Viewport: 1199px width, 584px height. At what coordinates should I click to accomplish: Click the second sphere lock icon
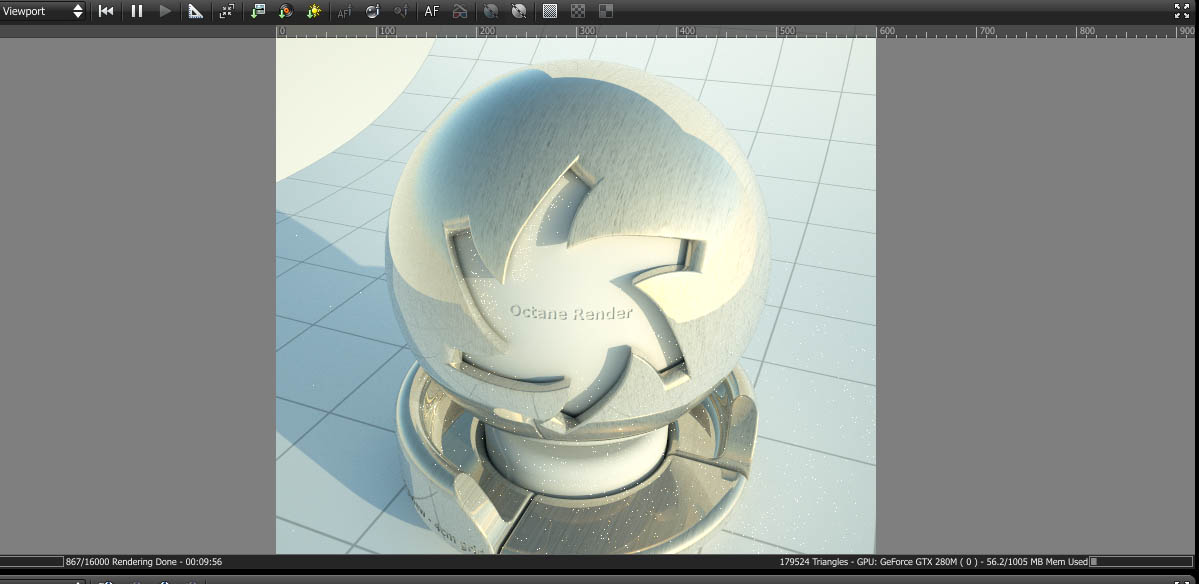point(518,11)
